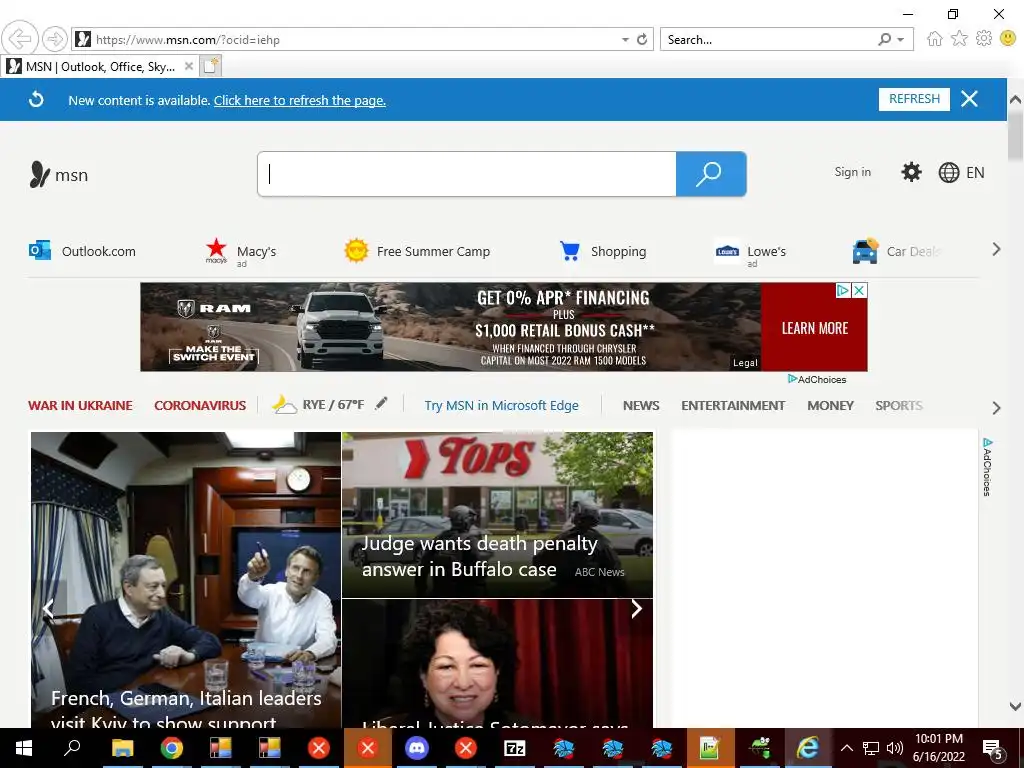Open the EN language globe selector

[961, 172]
